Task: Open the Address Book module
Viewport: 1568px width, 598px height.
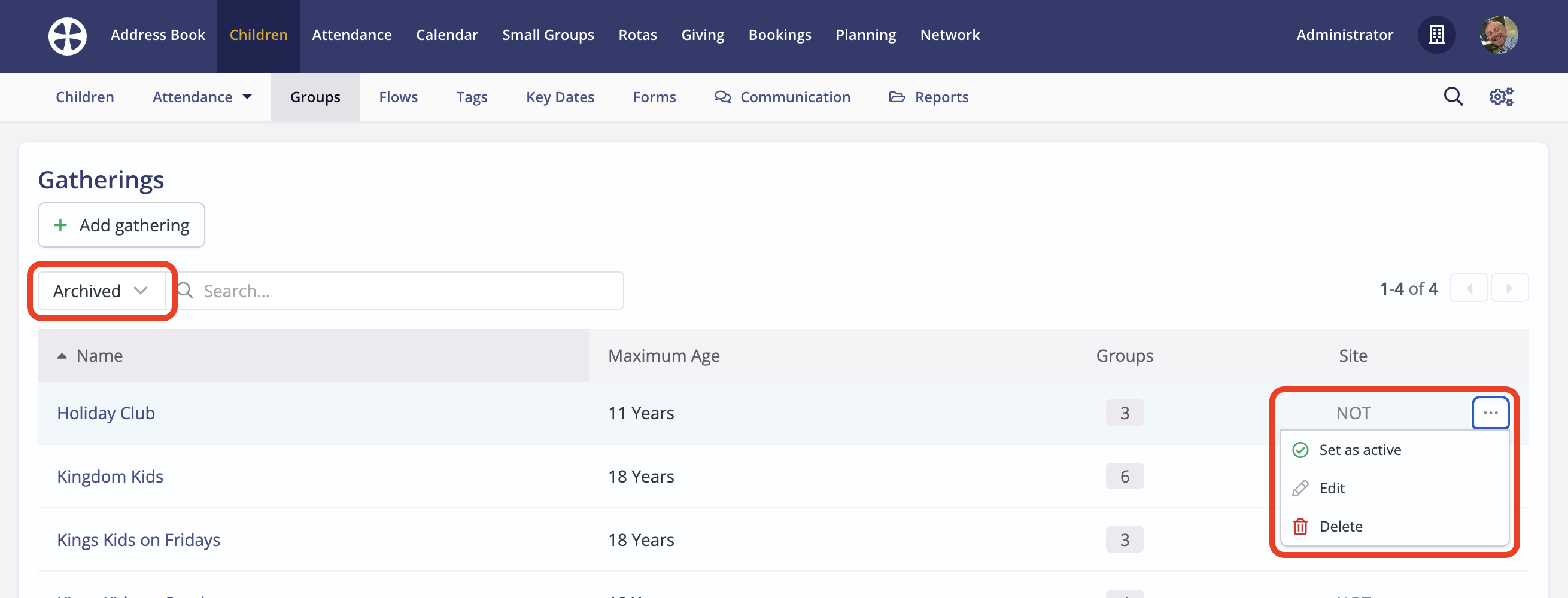Action: tap(157, 35)
